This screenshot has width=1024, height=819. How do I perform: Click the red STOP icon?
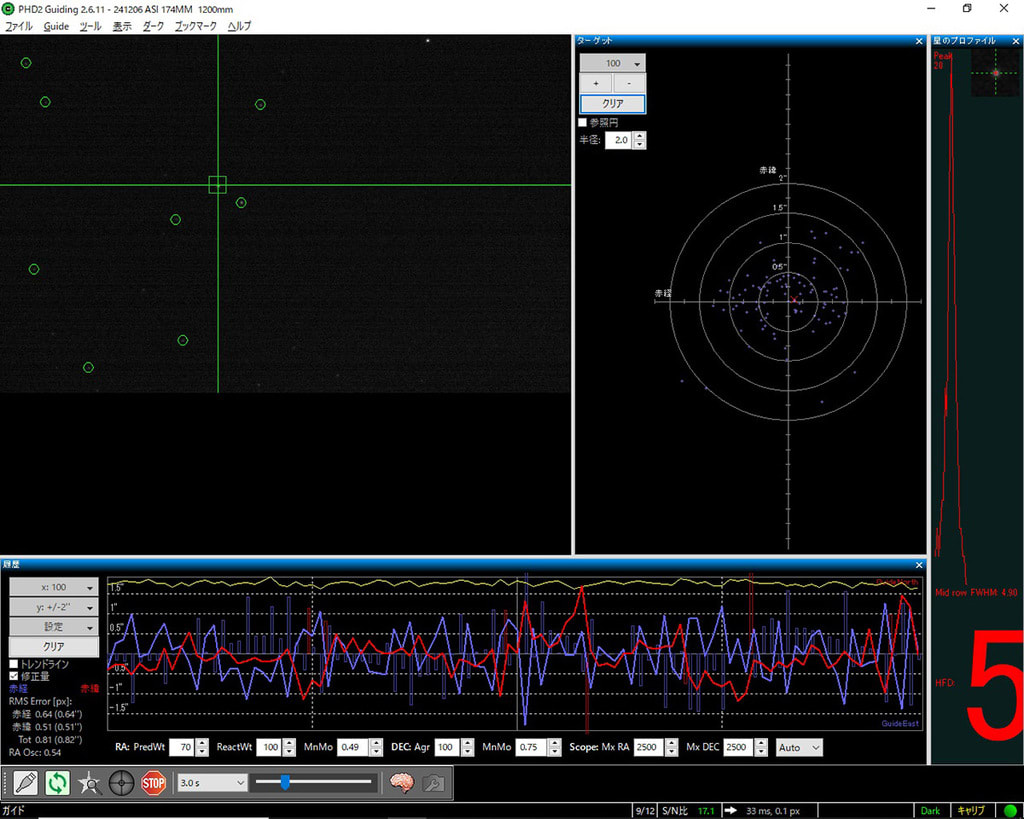[153, 782]
